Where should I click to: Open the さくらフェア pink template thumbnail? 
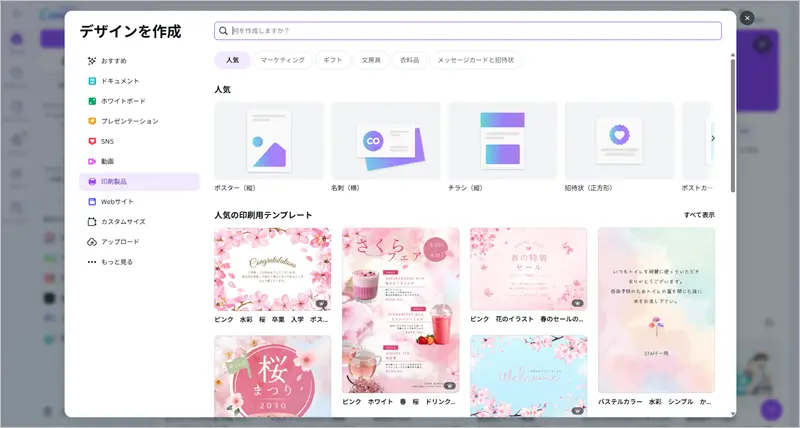[x=400, y=310]
